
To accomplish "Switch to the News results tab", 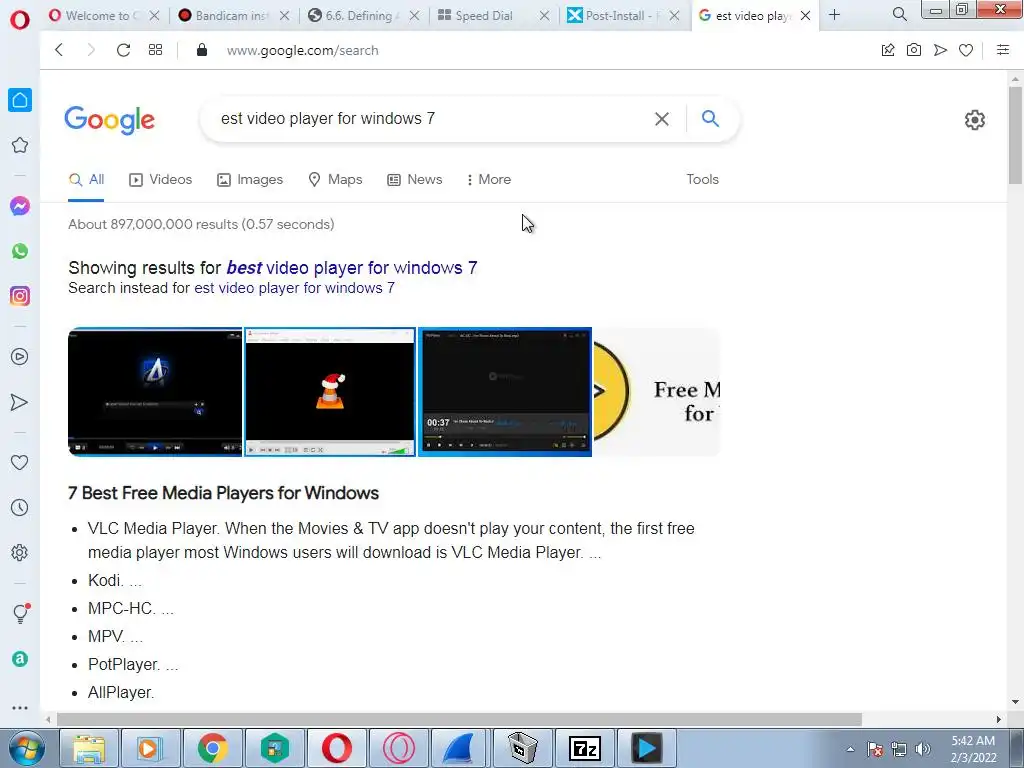I will tap(415, 180).
